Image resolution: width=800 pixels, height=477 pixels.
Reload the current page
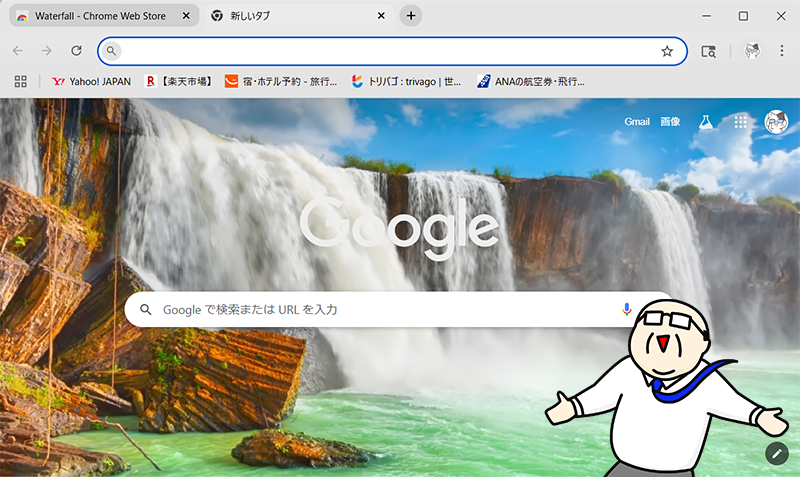point(77,51)
